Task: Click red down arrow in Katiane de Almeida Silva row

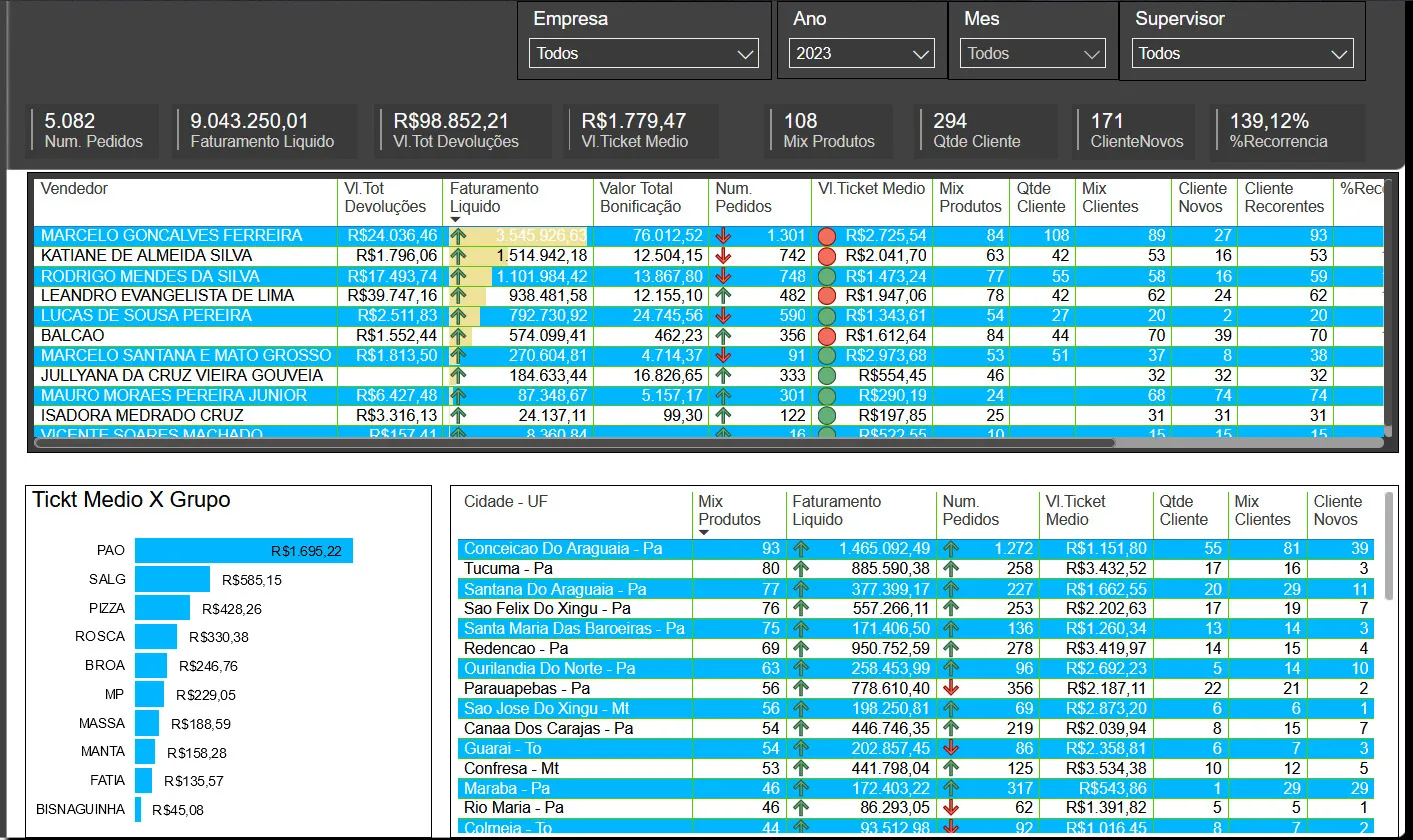Action: tap(724, 256)
